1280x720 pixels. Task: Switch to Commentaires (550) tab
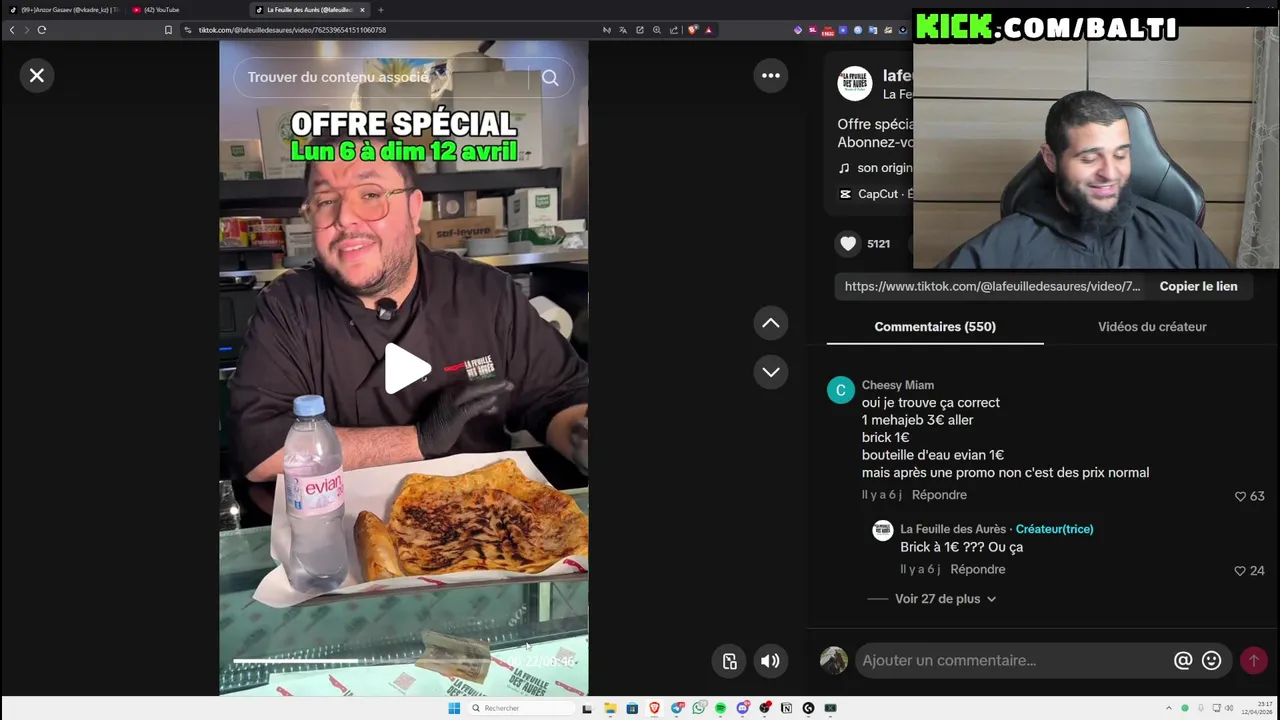click(935, 327)
